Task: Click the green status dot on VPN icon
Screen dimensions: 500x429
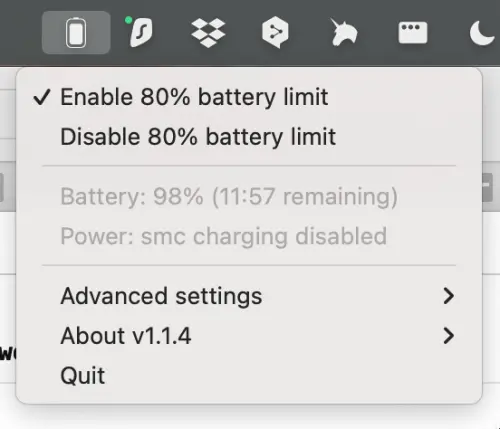Action: pyautogui.click(x=128, y=20)
